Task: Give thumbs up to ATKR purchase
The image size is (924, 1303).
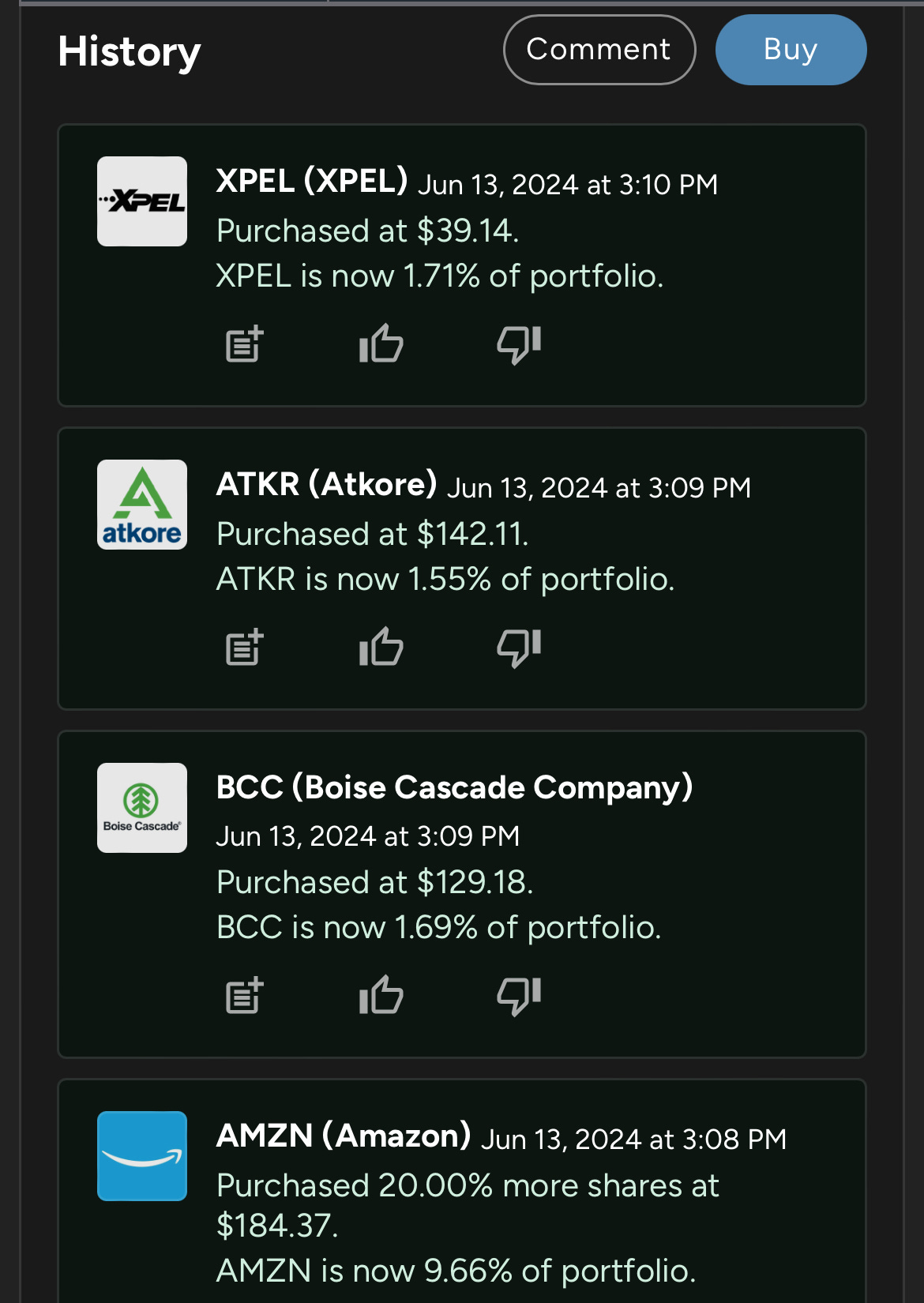Action: pyautogui.click(x=381, y=648)
